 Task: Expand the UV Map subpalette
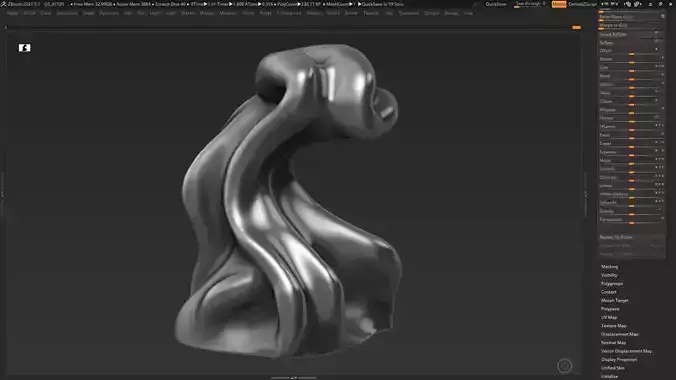609,317
